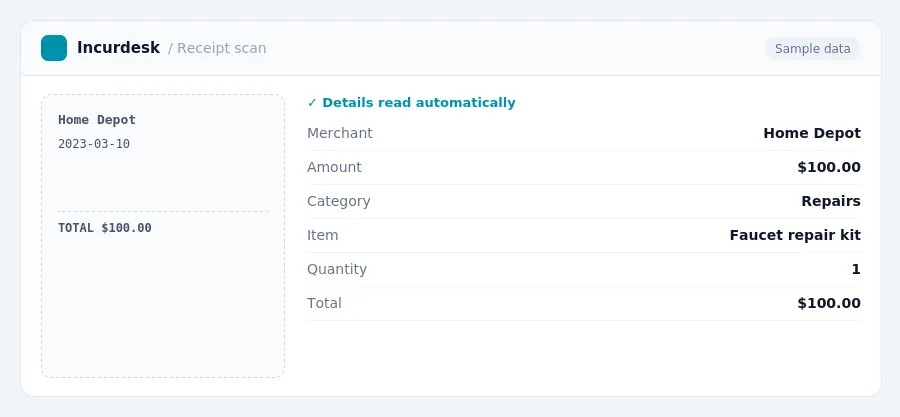
Task: Click the checkmark before Details read automatically
Action: click(x=312, y=103)
